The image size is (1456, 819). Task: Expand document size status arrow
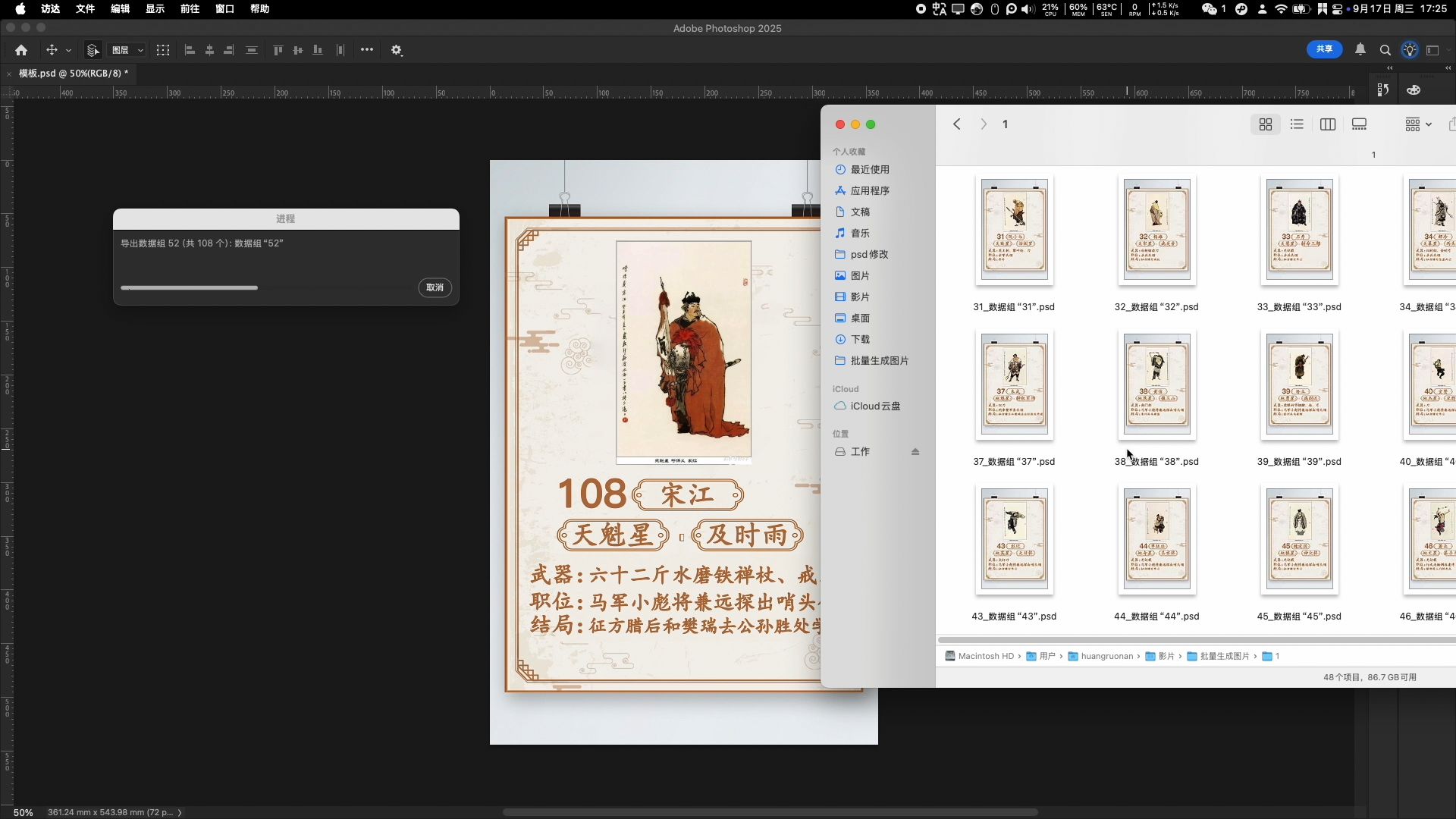click(x=180, y=812)
